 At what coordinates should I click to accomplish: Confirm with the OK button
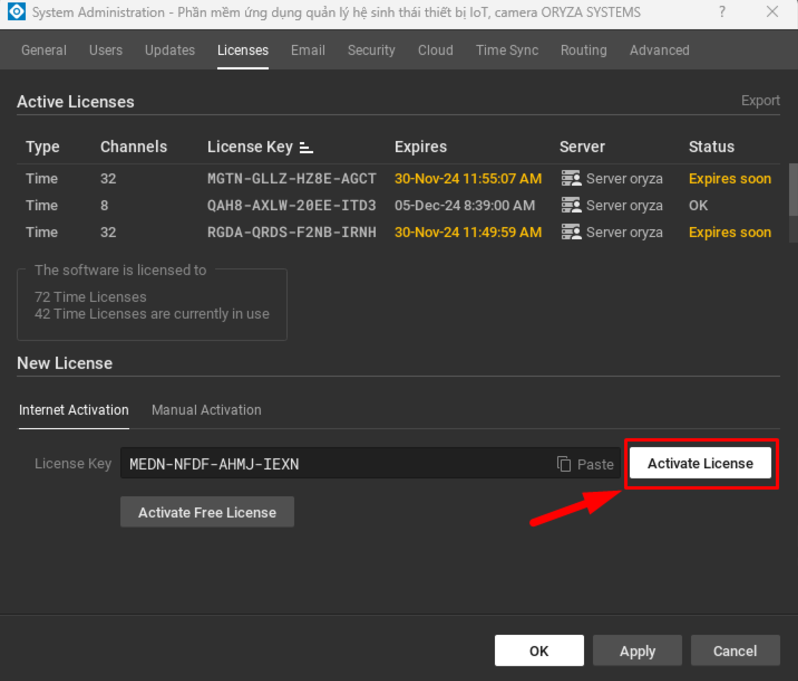539,650
